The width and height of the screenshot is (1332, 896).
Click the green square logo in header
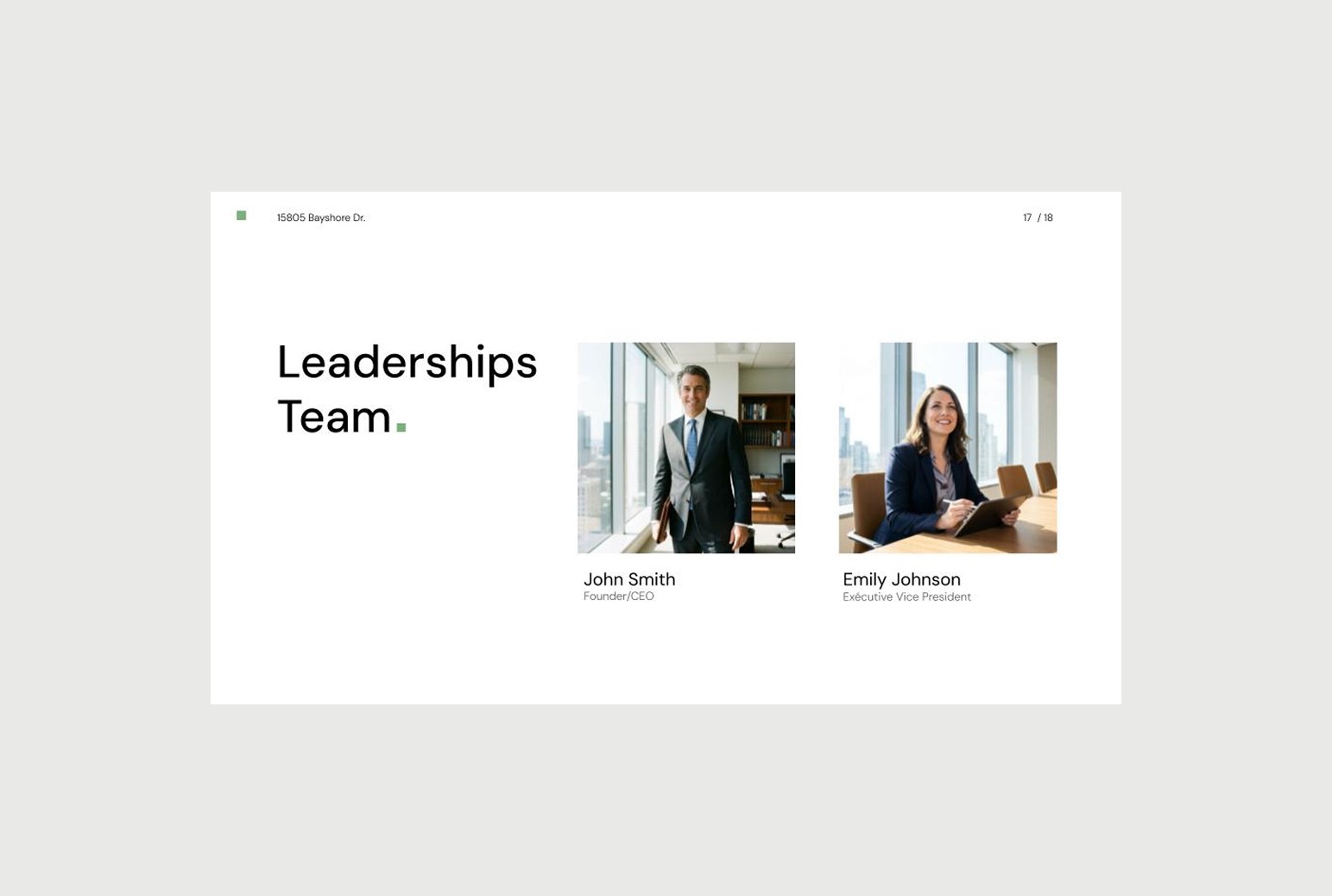click(x=241, y=216)
